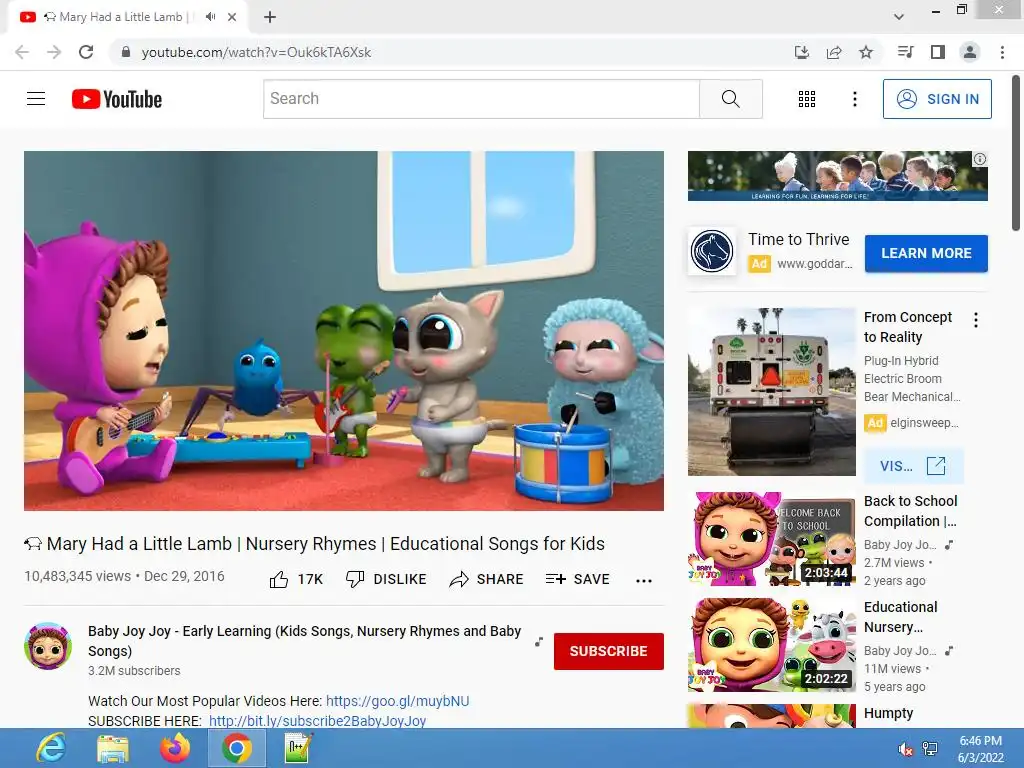Click the URL in the address bar
Image resolution: width=1024 pixels, height=768 pixels.
coord(256,52)
